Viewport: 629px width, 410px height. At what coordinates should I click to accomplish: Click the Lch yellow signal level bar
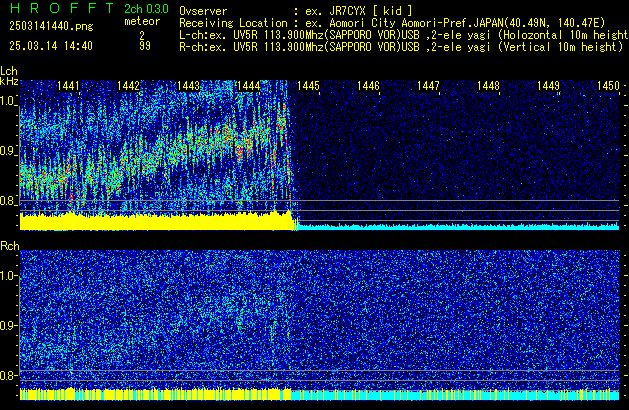point(157,222)
